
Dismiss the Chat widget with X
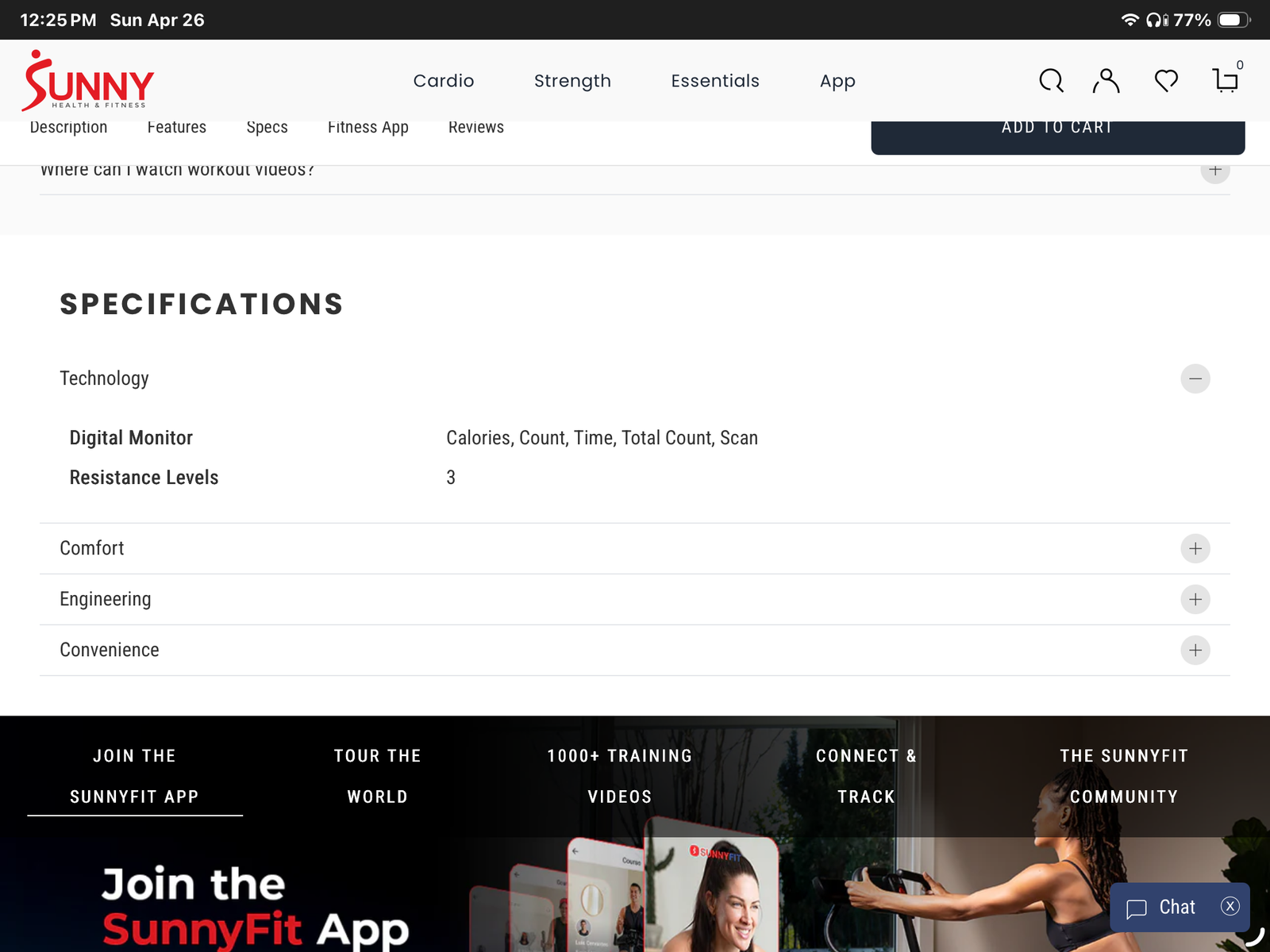coord(1230,906)
